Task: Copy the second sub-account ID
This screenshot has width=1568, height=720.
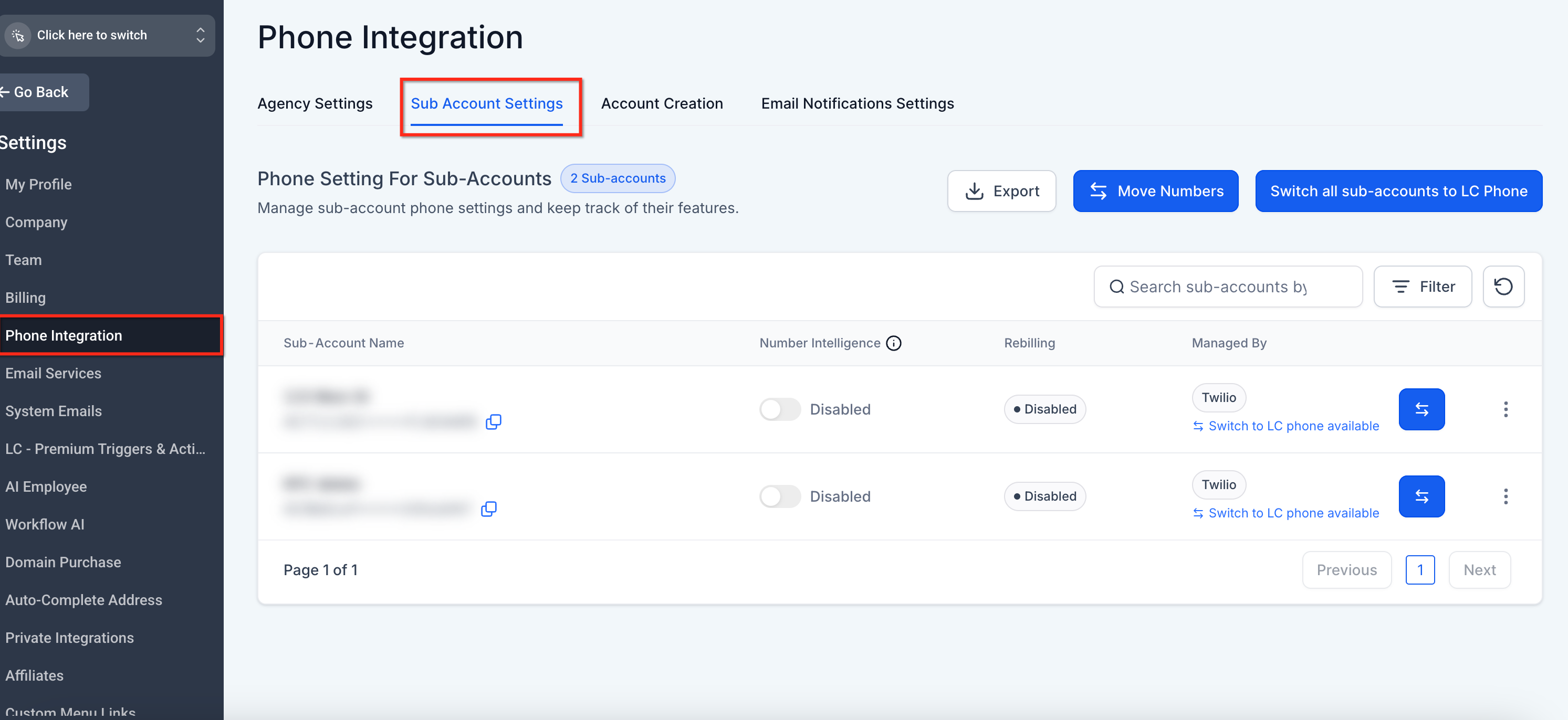Action: 488,509
